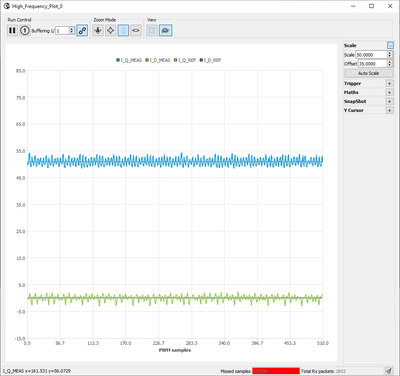The width and height of the screenshot is (400, 376).
Task: Expand the SnapShot section
Action: coord(389,101)
